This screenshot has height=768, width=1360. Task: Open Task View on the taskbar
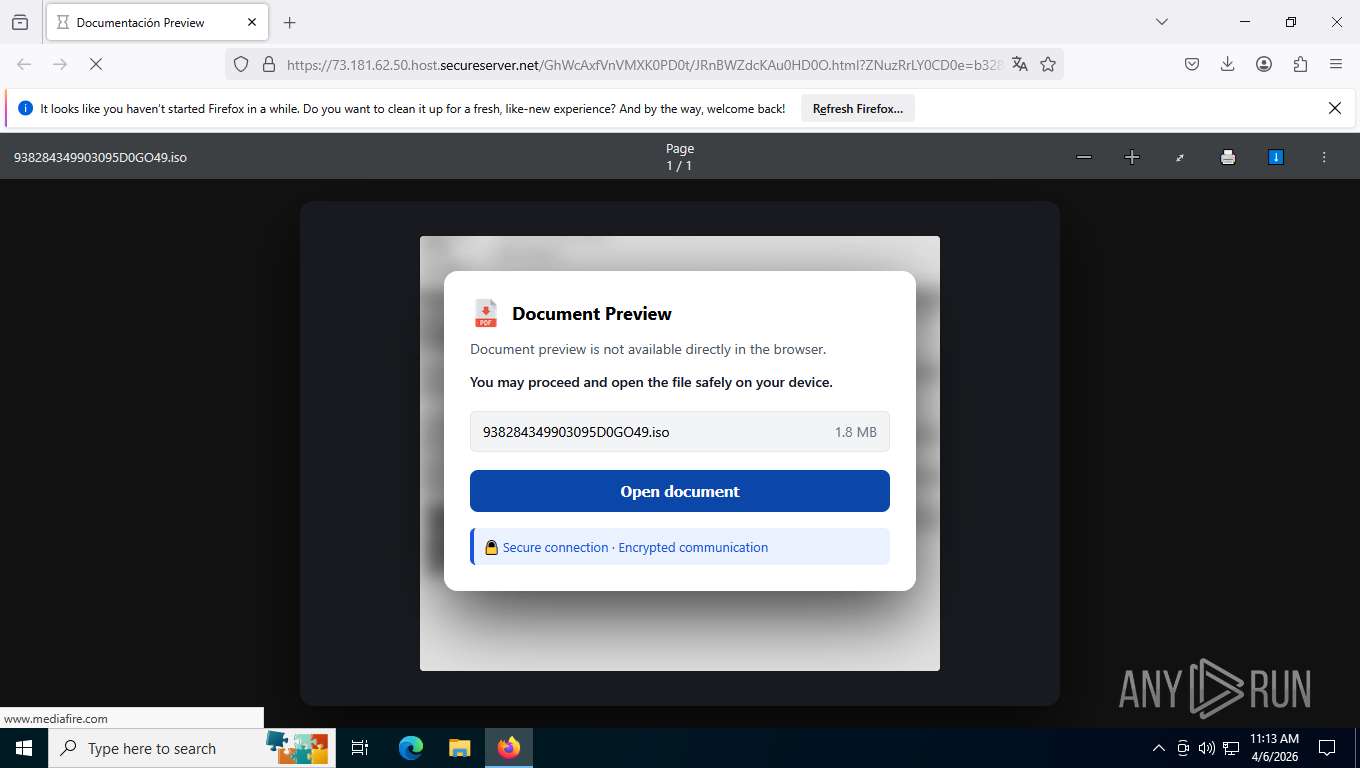(360, 748)
